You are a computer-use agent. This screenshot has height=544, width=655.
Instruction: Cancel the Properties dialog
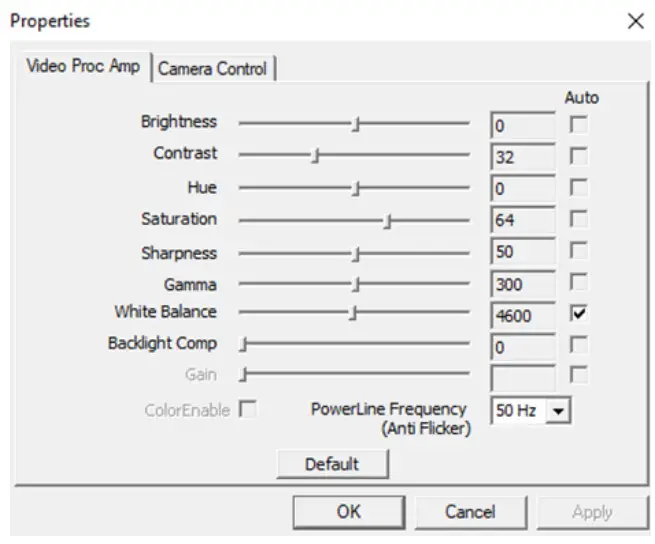point(470,511)
